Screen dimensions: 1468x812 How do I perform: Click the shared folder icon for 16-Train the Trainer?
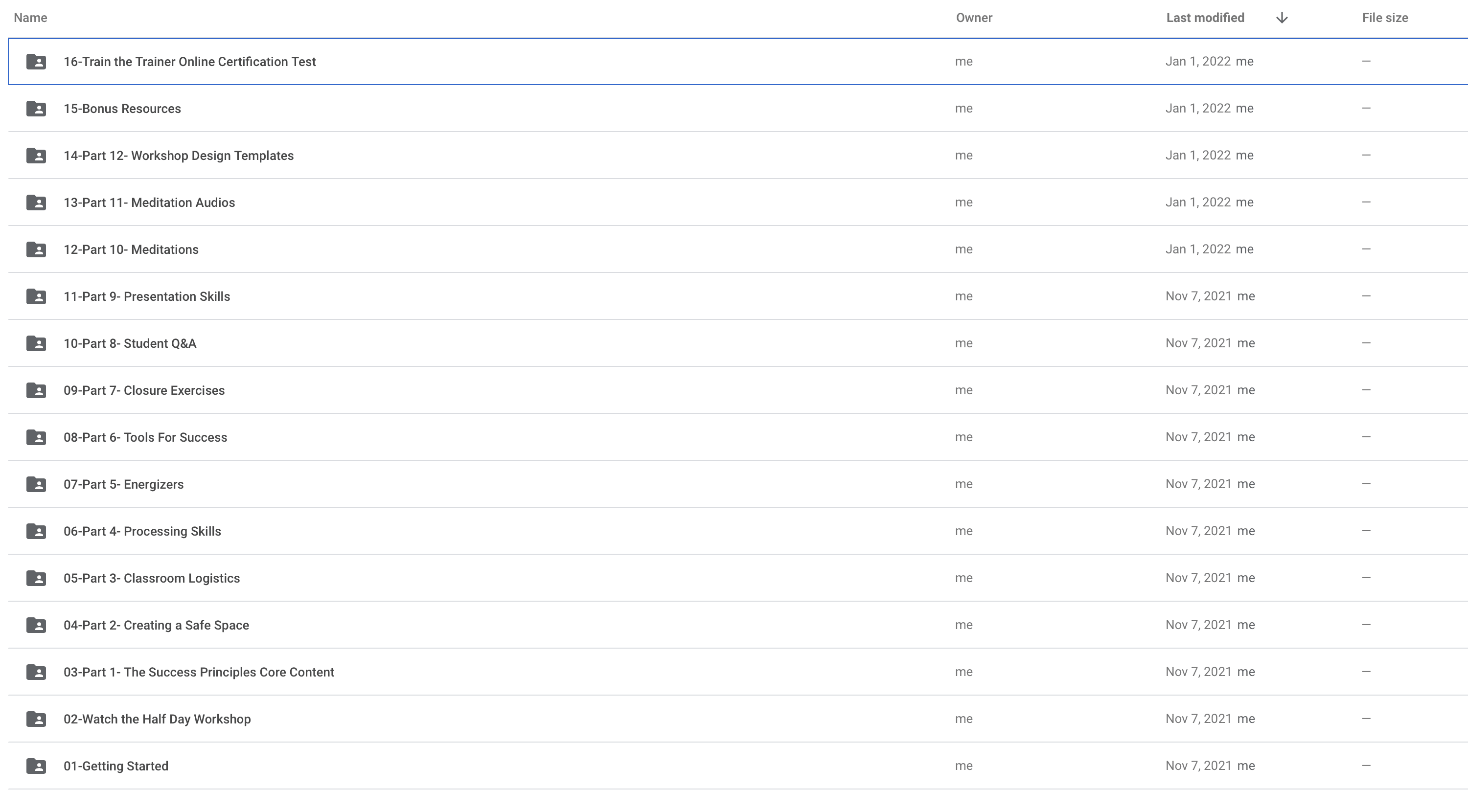[36, 62]
